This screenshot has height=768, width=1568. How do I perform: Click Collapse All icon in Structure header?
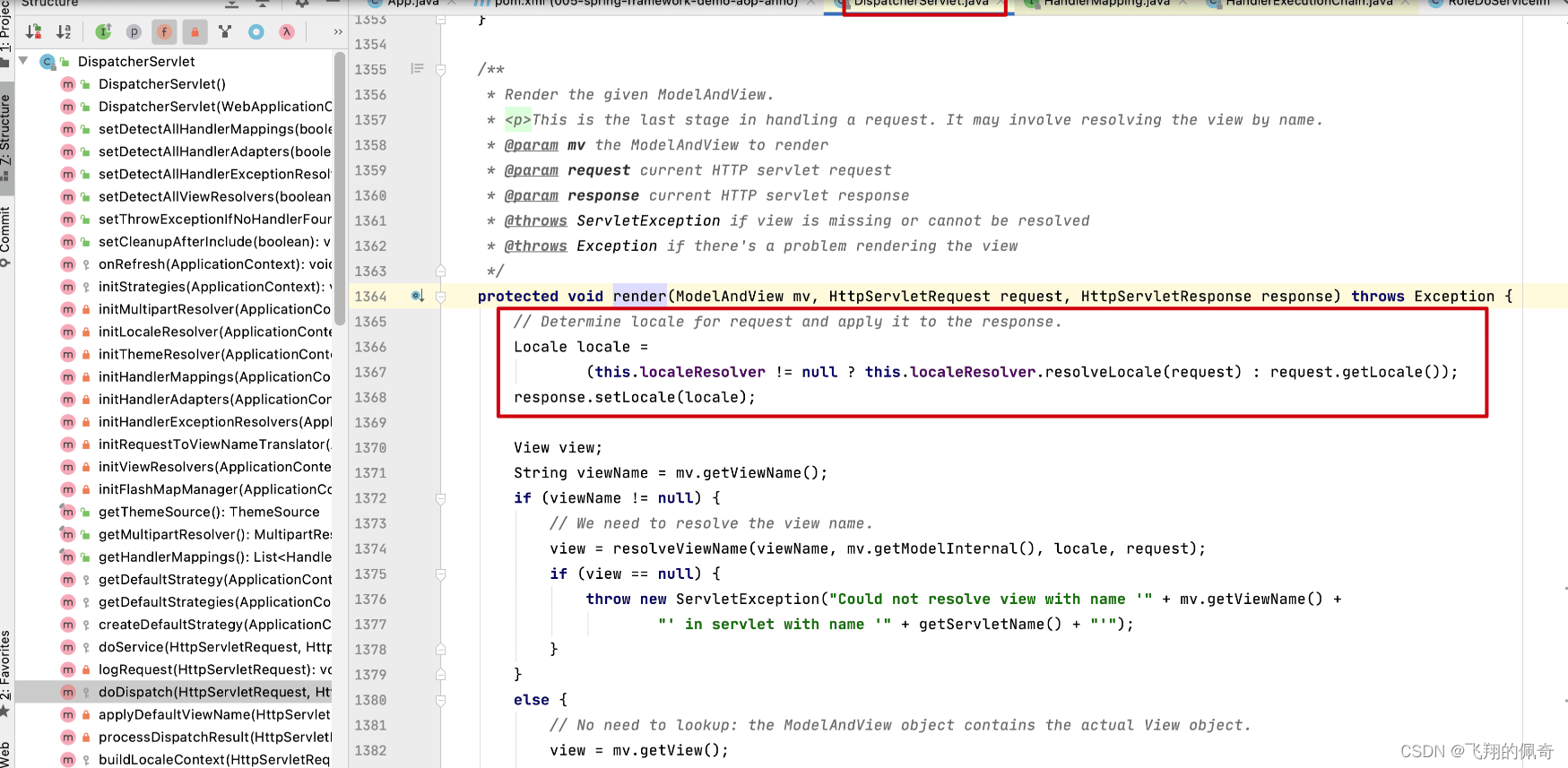(264, 4)
